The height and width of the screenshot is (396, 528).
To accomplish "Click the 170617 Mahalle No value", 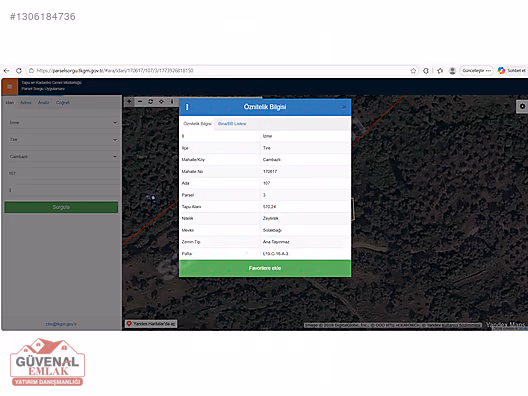I will (x=270, y=171).
